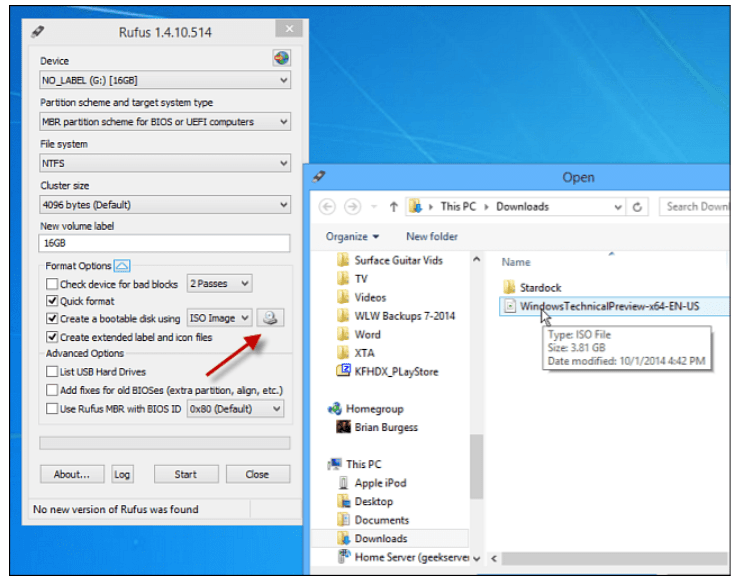Collapse Format Options with the arrow icon

point(122,266)
